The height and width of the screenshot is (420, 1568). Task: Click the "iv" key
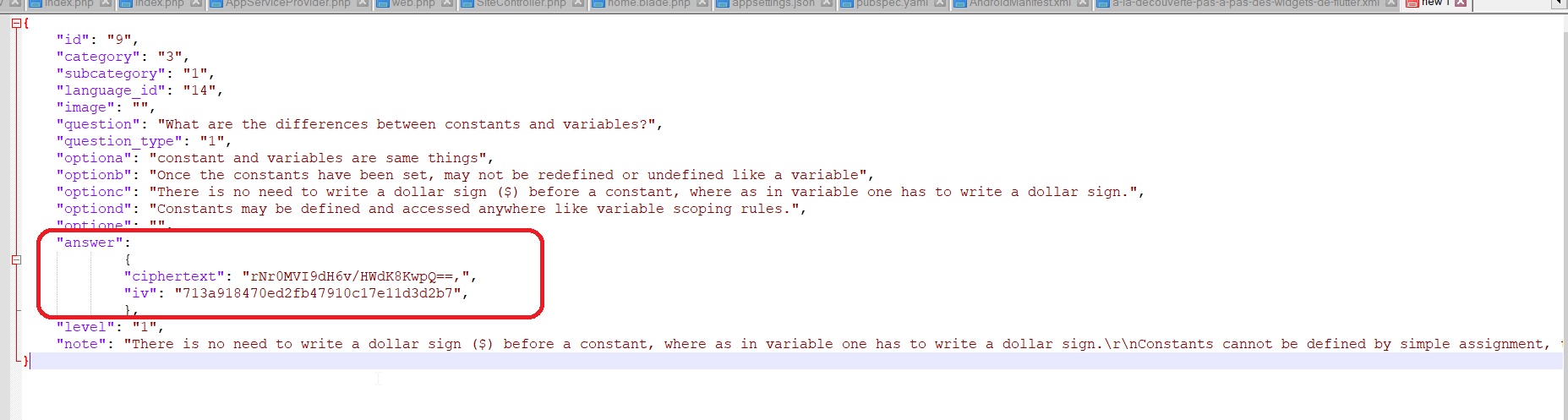140,293
